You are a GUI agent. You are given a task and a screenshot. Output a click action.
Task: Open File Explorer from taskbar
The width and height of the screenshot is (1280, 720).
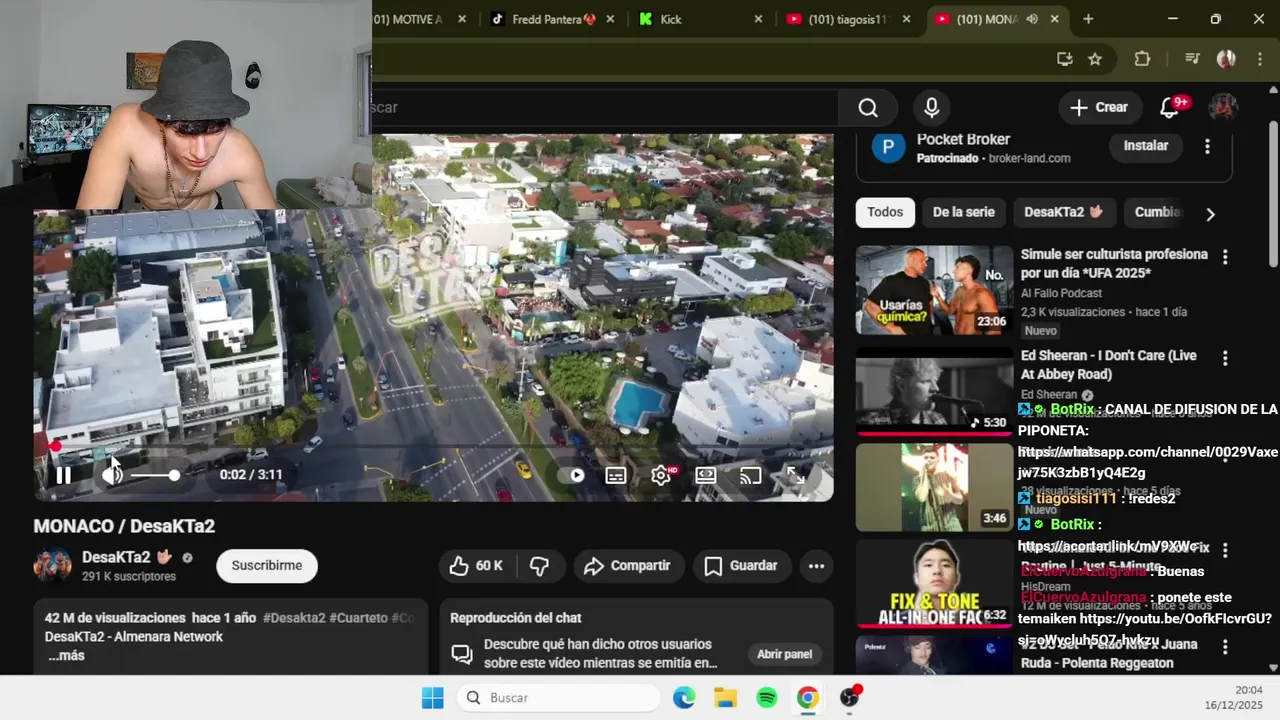[725, 698]
